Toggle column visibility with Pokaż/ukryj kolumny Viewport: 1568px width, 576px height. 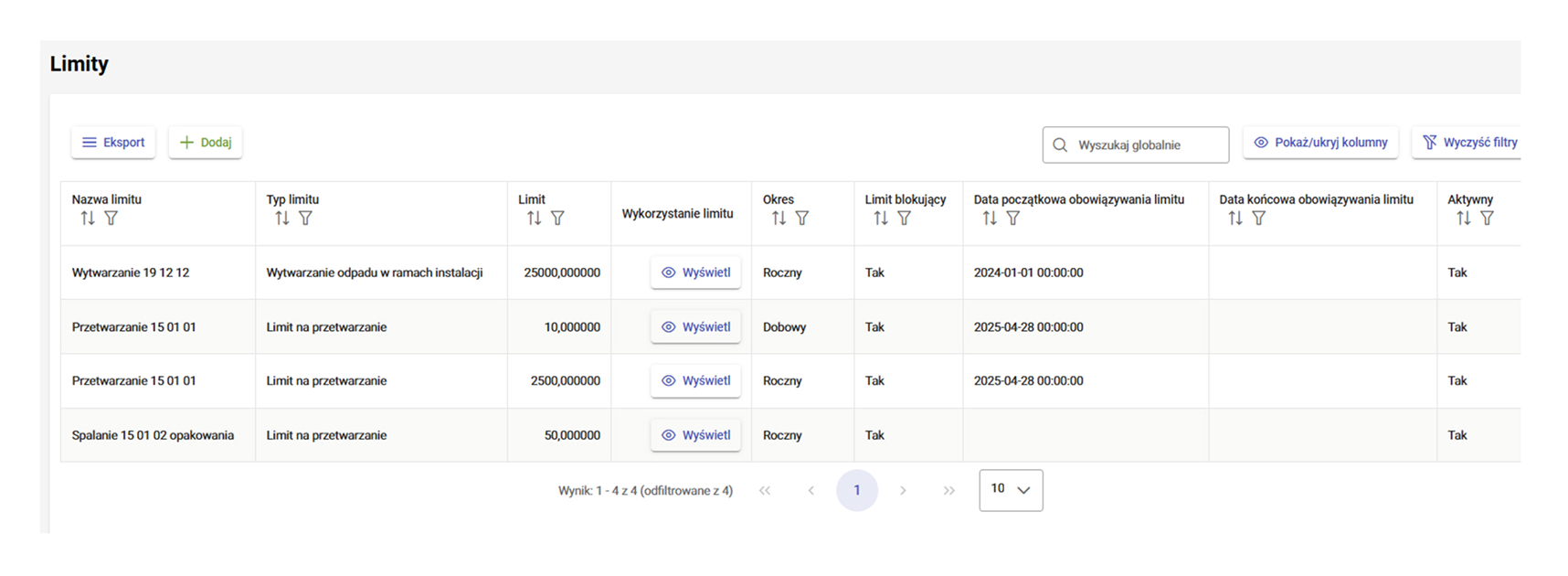(1320, 143)
